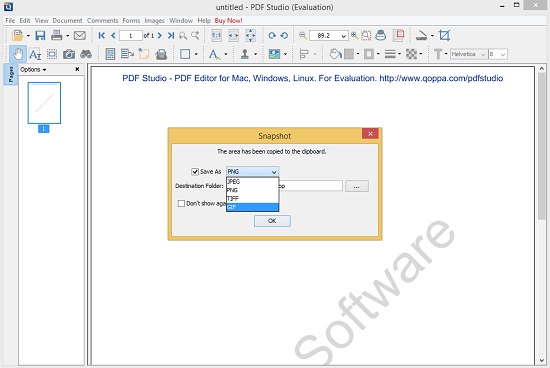The image size is (550, 368).
Task: Set Actual Size 1:1 view
Action: [216, 35]
